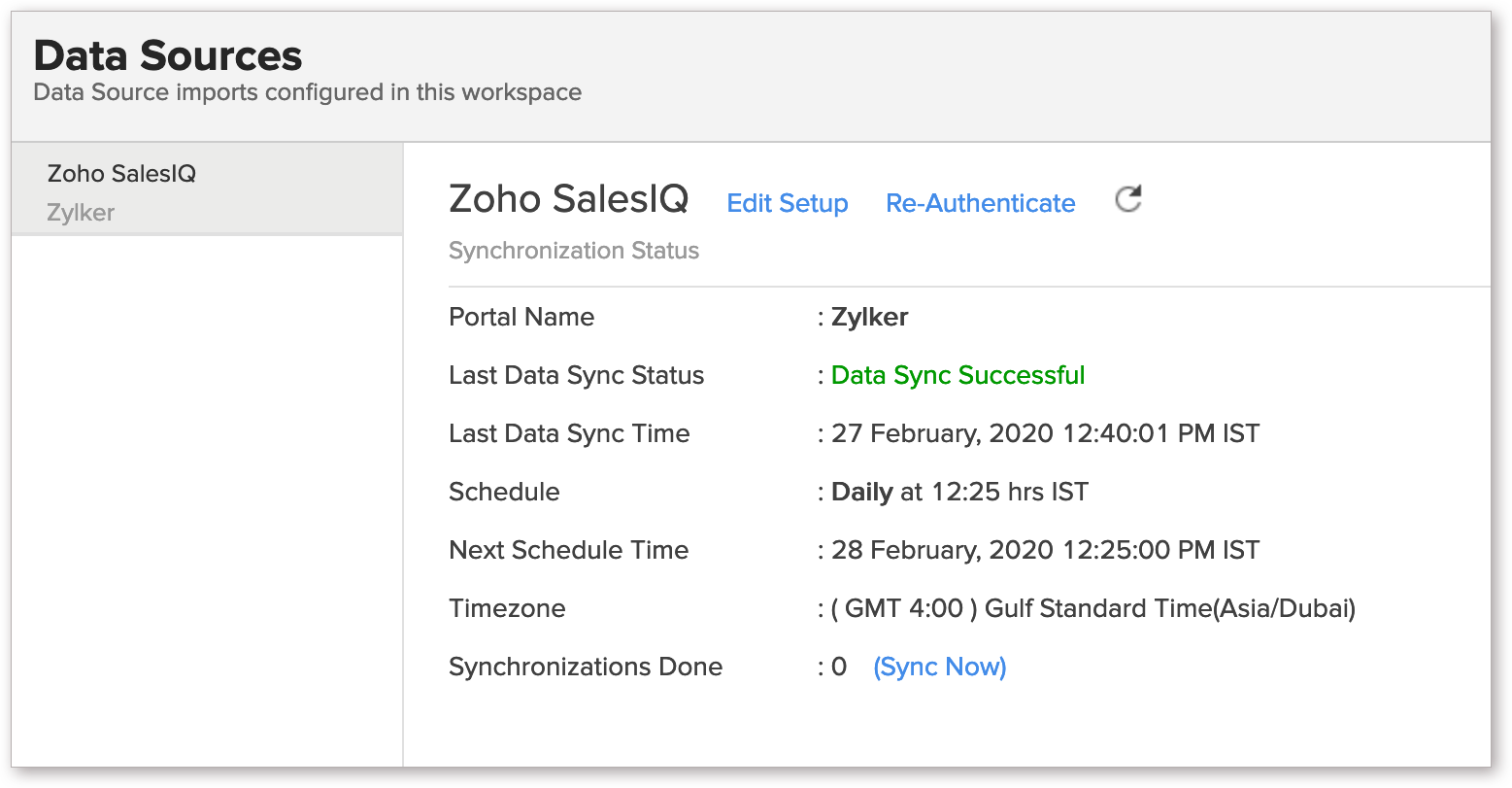Open the Edit Setup link
The height and width of the screenshot is (788, 1512).
point(787,203)
